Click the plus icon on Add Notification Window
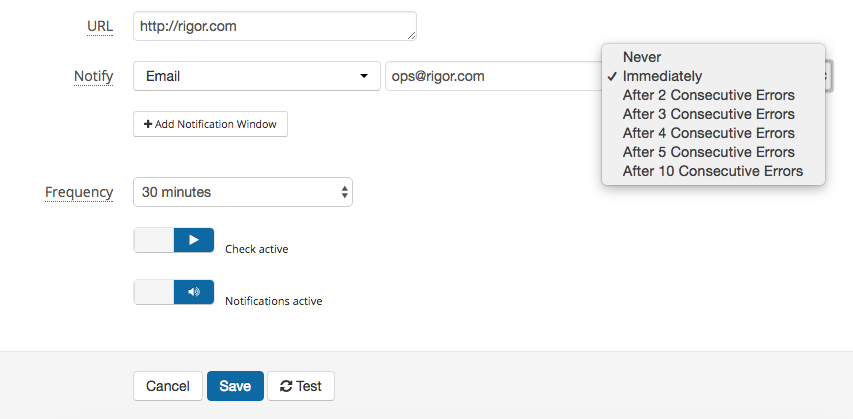The image size is (853, 419). click(x=148, y=124)
